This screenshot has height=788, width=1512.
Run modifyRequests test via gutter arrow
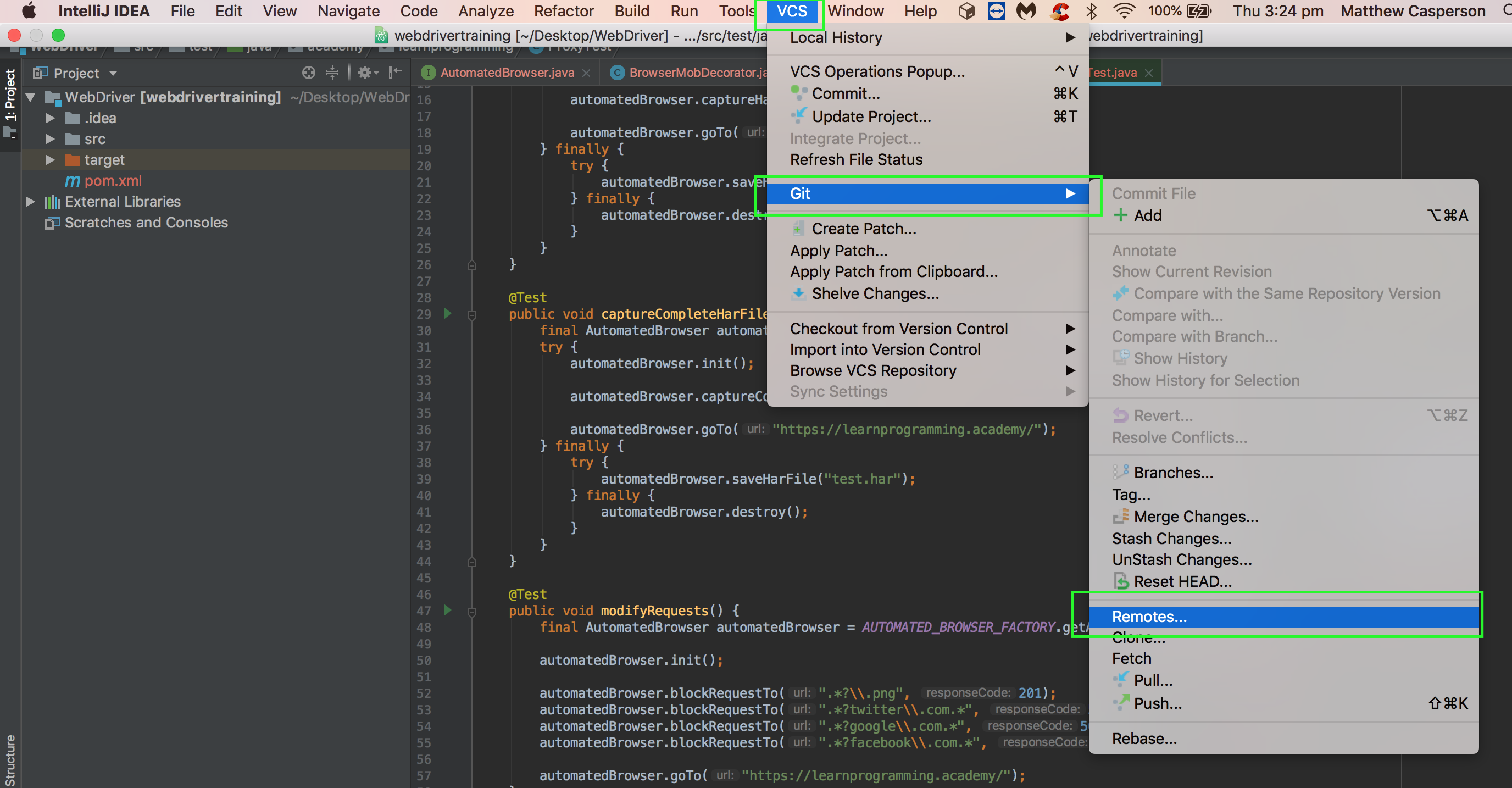[447, 610]
